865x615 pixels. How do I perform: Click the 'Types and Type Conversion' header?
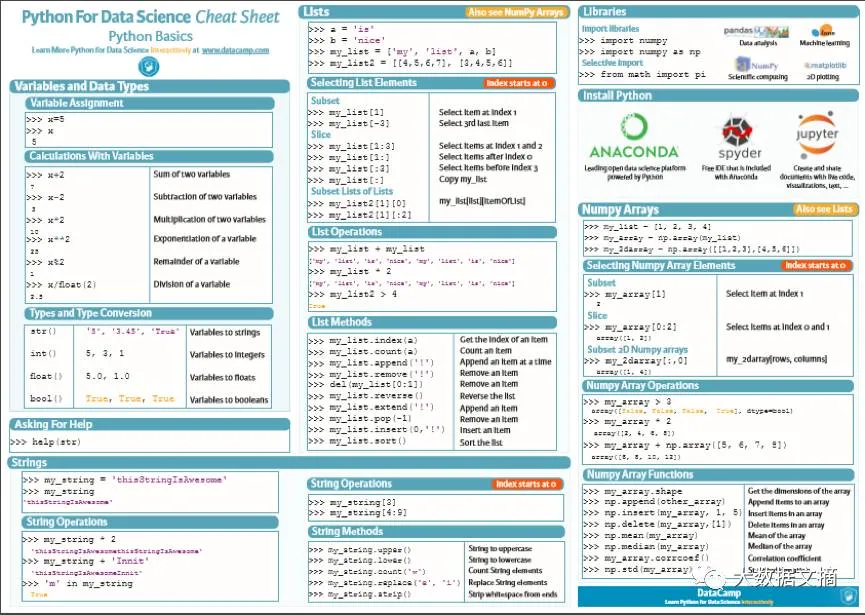pos(149,313)
